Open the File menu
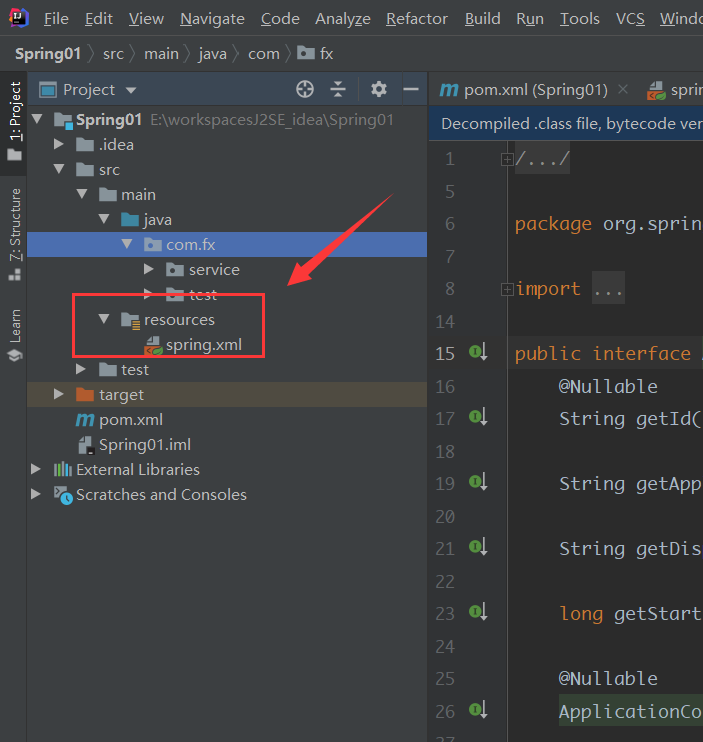 point(56,19)
